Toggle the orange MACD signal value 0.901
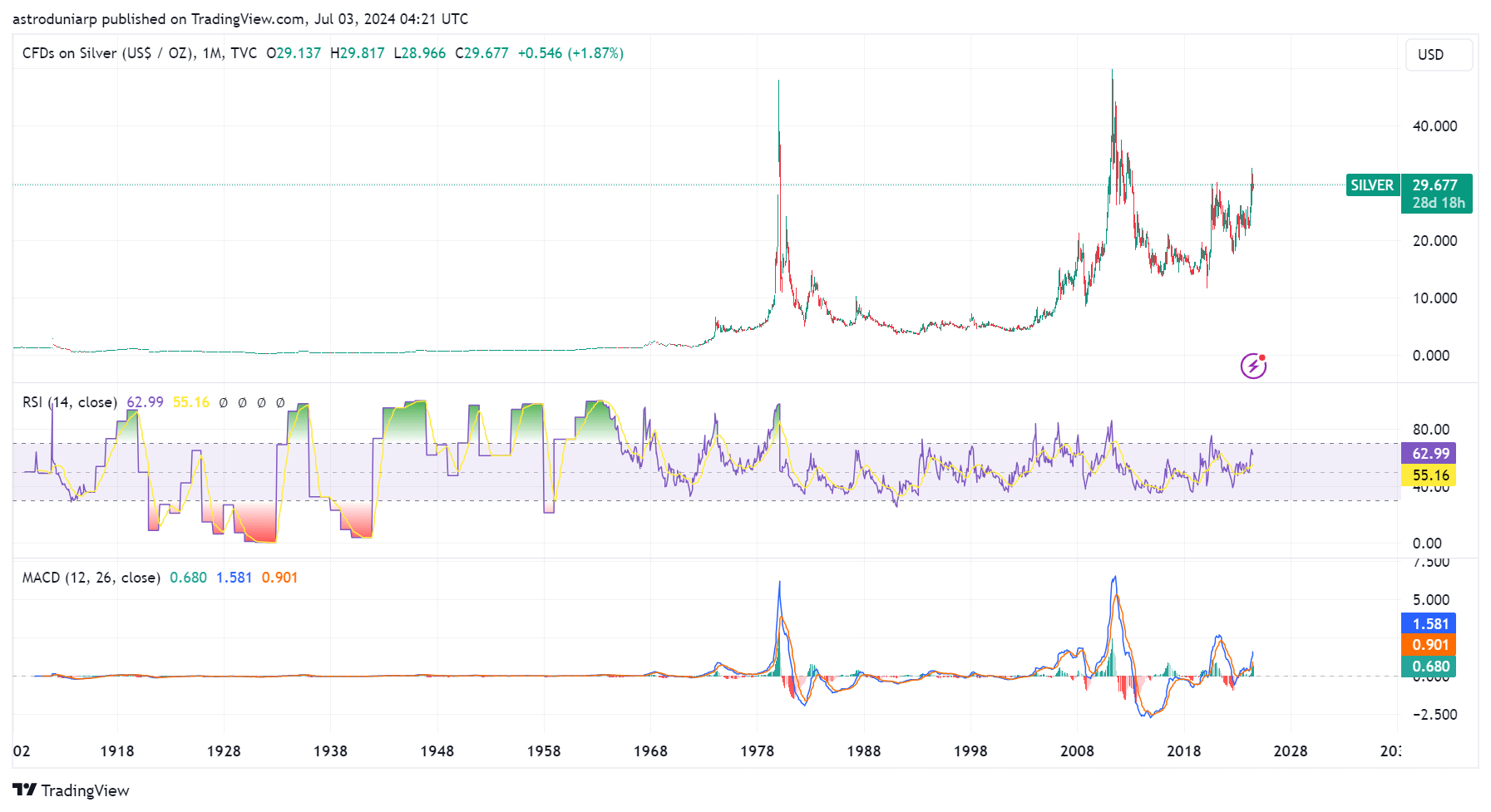This screenshot has height=812, width=1491. [279, 577]
